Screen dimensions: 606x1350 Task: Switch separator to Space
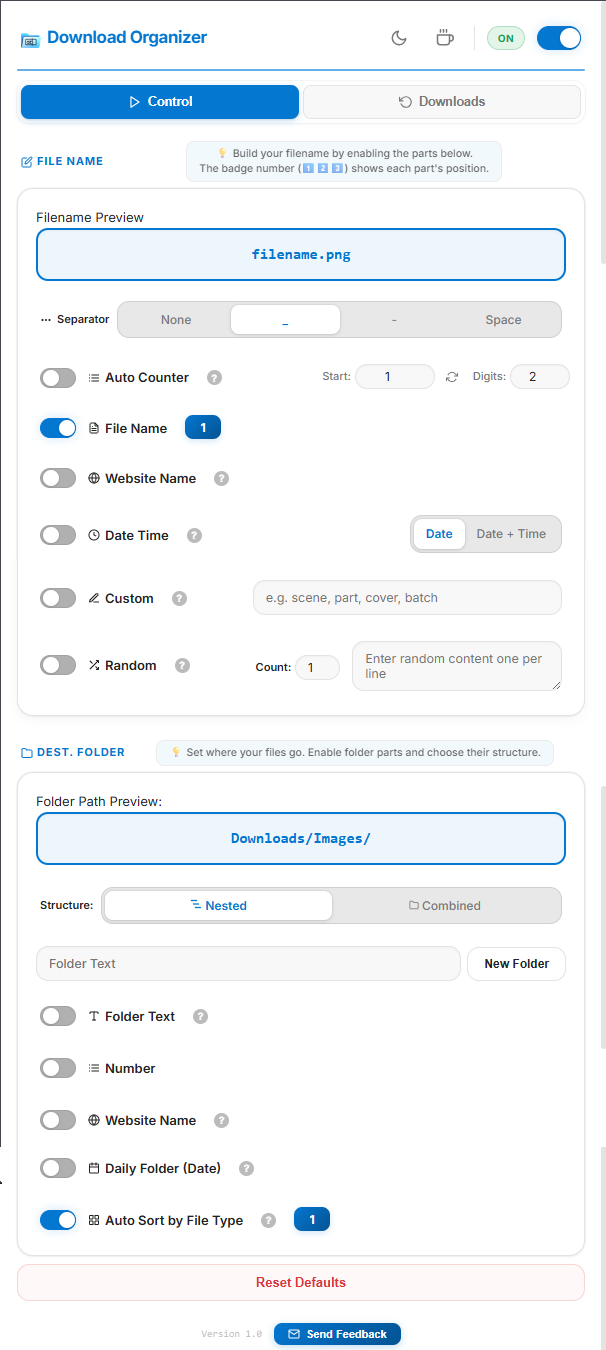point(503,319)
